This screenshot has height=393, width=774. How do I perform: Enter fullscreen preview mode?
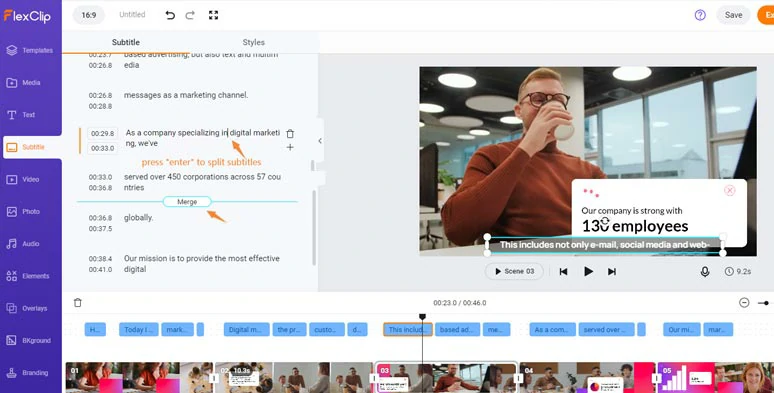click(213, 15)
